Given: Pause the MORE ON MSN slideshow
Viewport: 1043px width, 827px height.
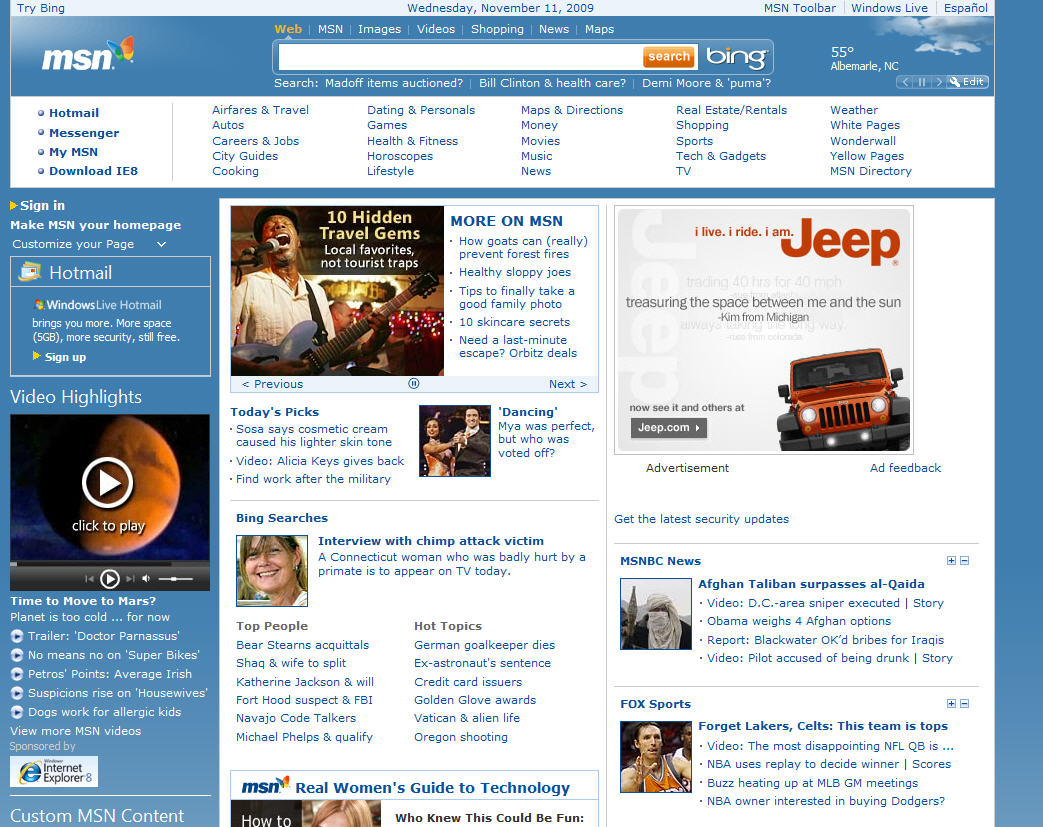Looking at the screenshot, I should coord(414,383).
